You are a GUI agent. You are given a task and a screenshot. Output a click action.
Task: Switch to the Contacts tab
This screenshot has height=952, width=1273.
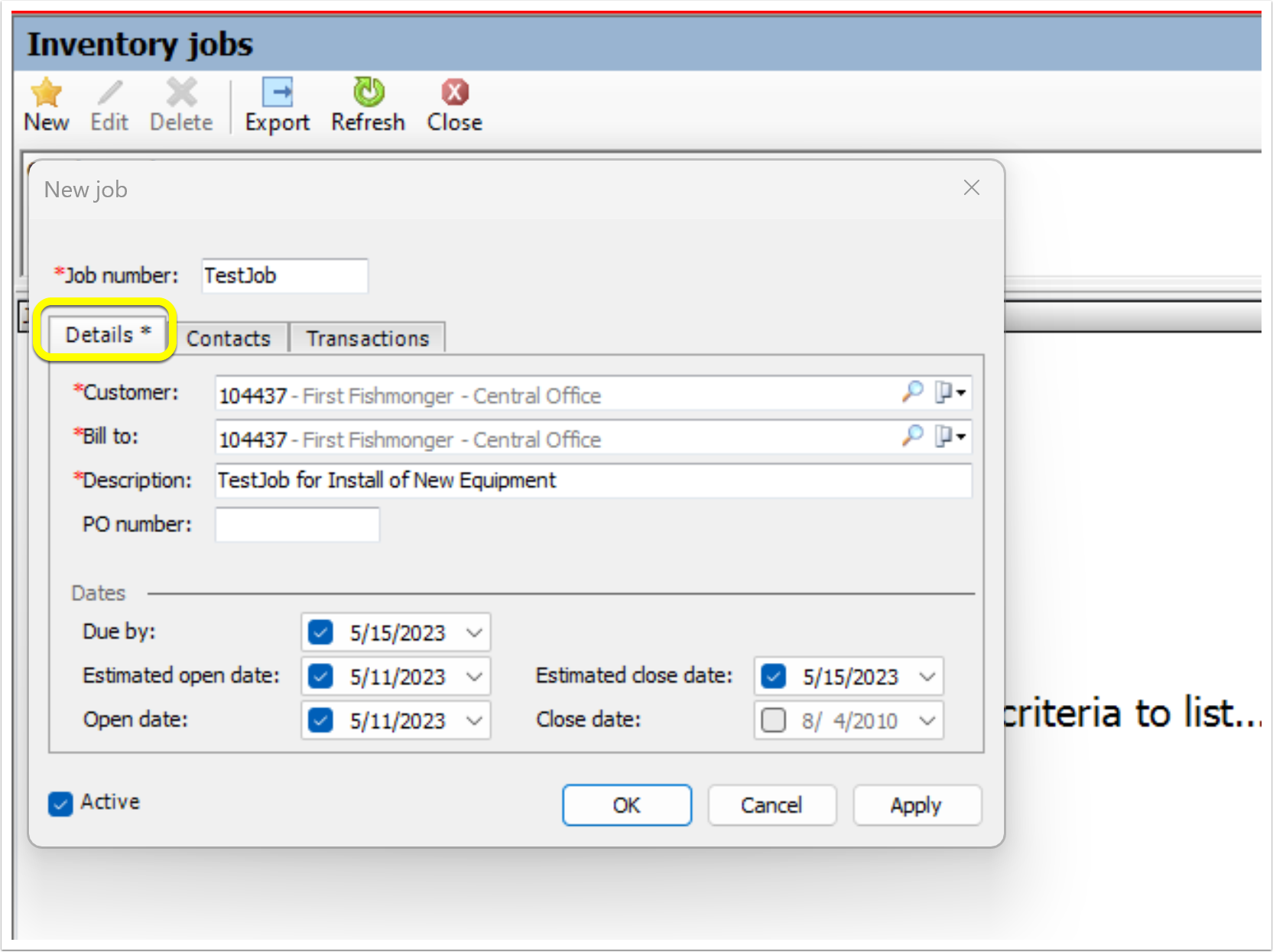coord(229,338)
